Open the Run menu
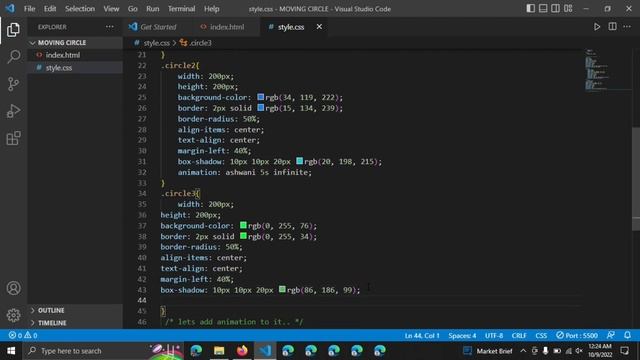 tap(153, 9)
